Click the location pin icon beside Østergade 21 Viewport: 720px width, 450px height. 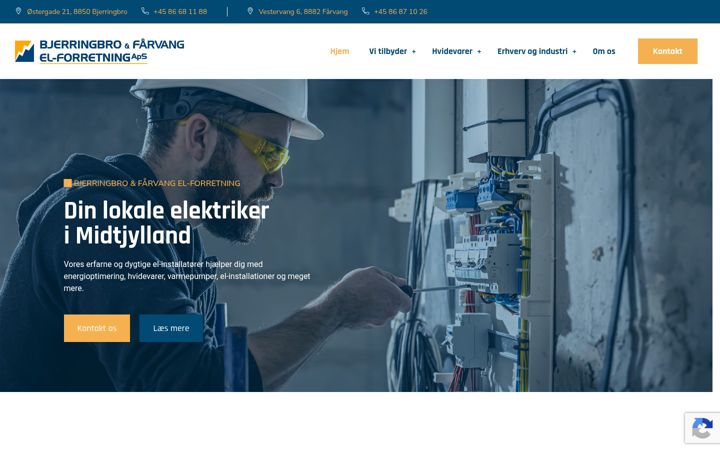click(18, 11)
